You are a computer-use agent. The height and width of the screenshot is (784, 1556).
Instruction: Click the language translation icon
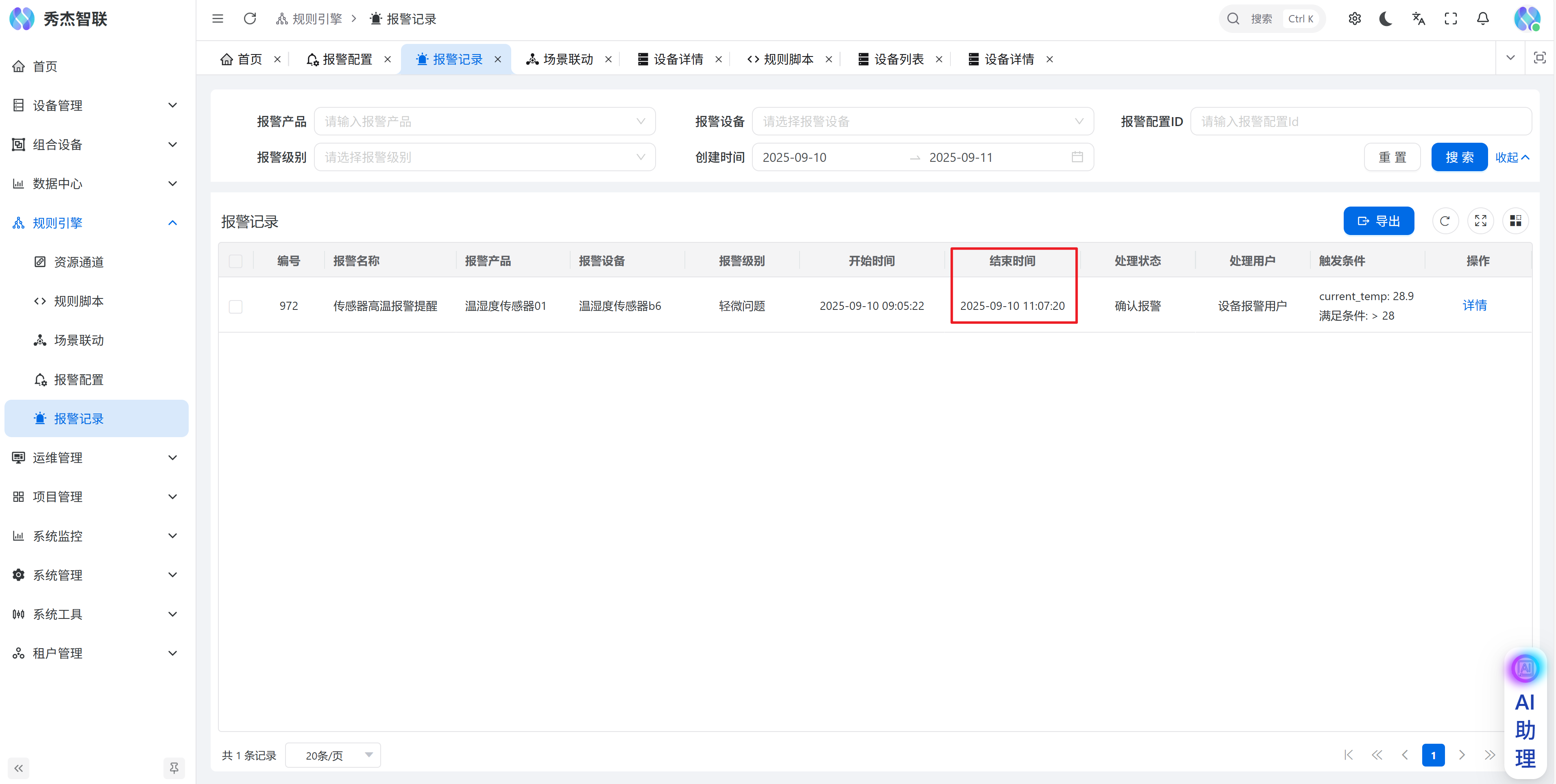point(1418,19)
